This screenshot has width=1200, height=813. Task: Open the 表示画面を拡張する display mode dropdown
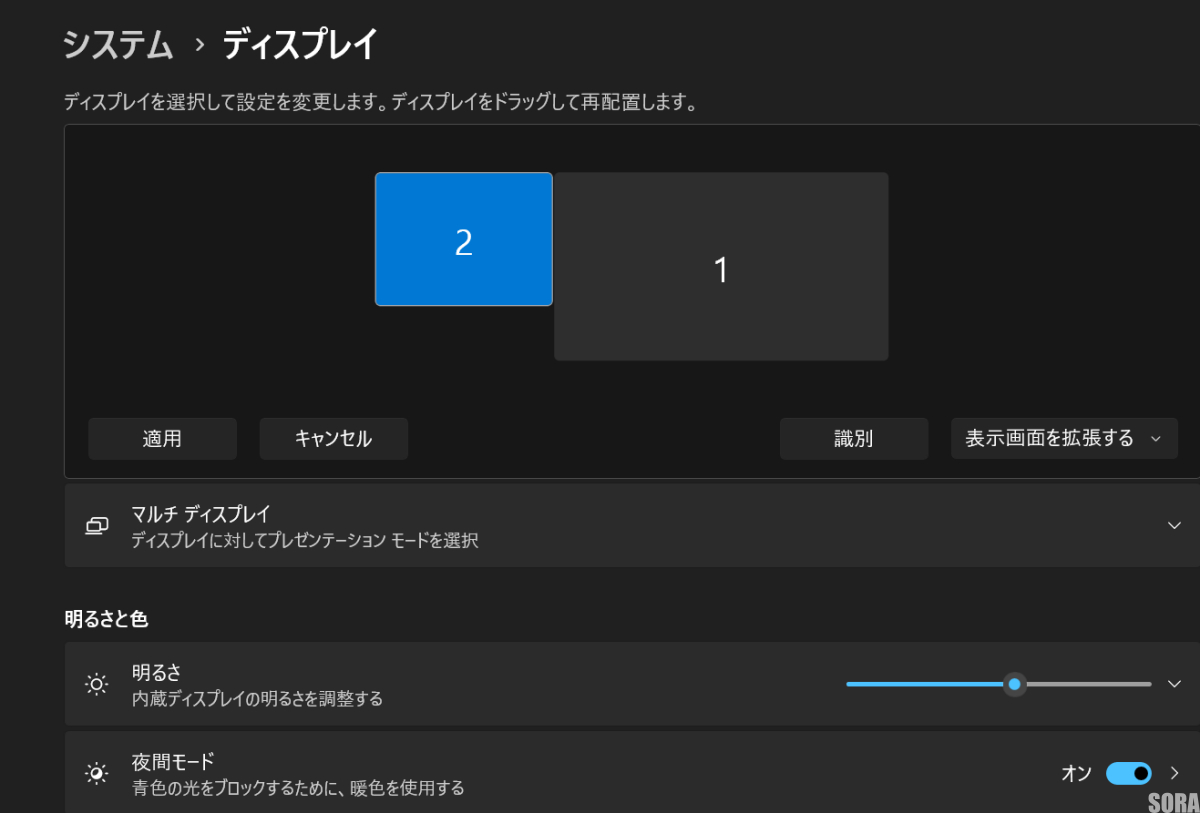[1064, 438]
